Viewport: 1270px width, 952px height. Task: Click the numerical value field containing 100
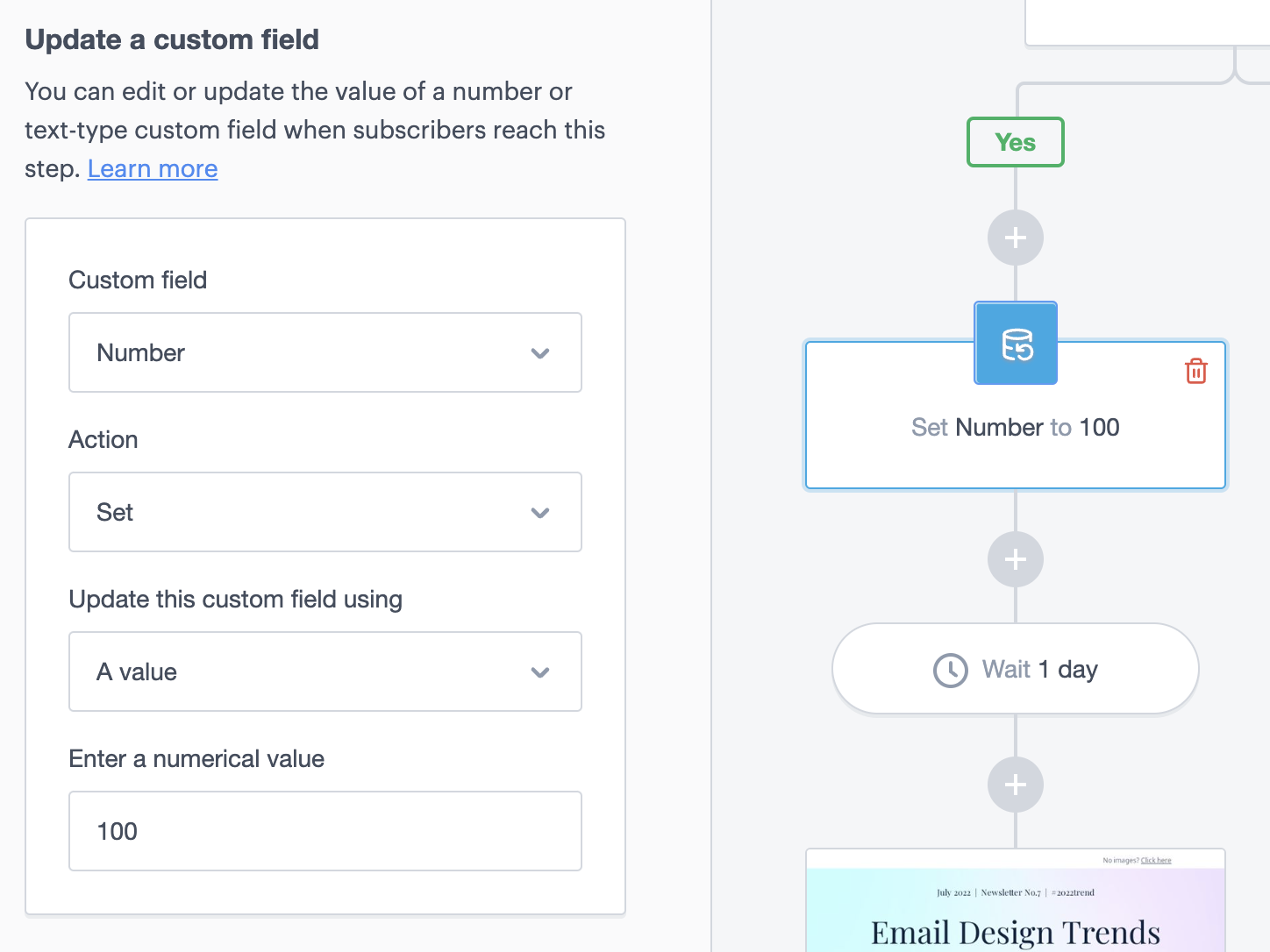click(x=325, y=831)
